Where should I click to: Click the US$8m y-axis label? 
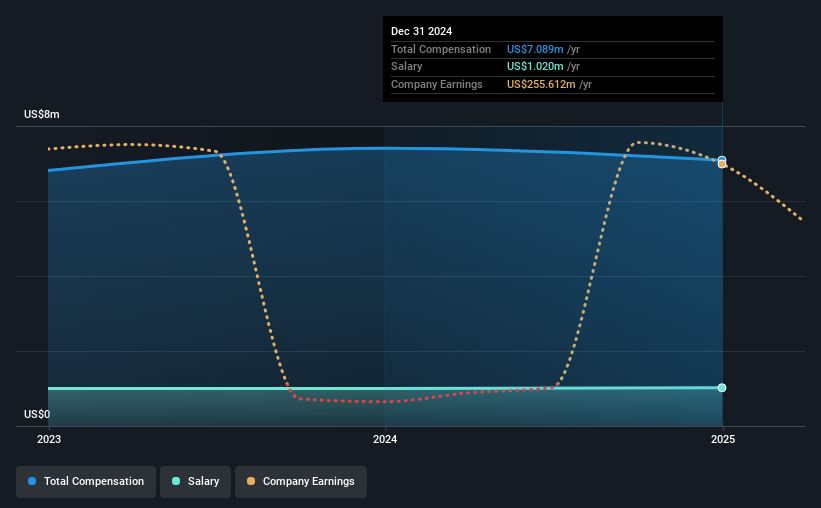(42, 114)
